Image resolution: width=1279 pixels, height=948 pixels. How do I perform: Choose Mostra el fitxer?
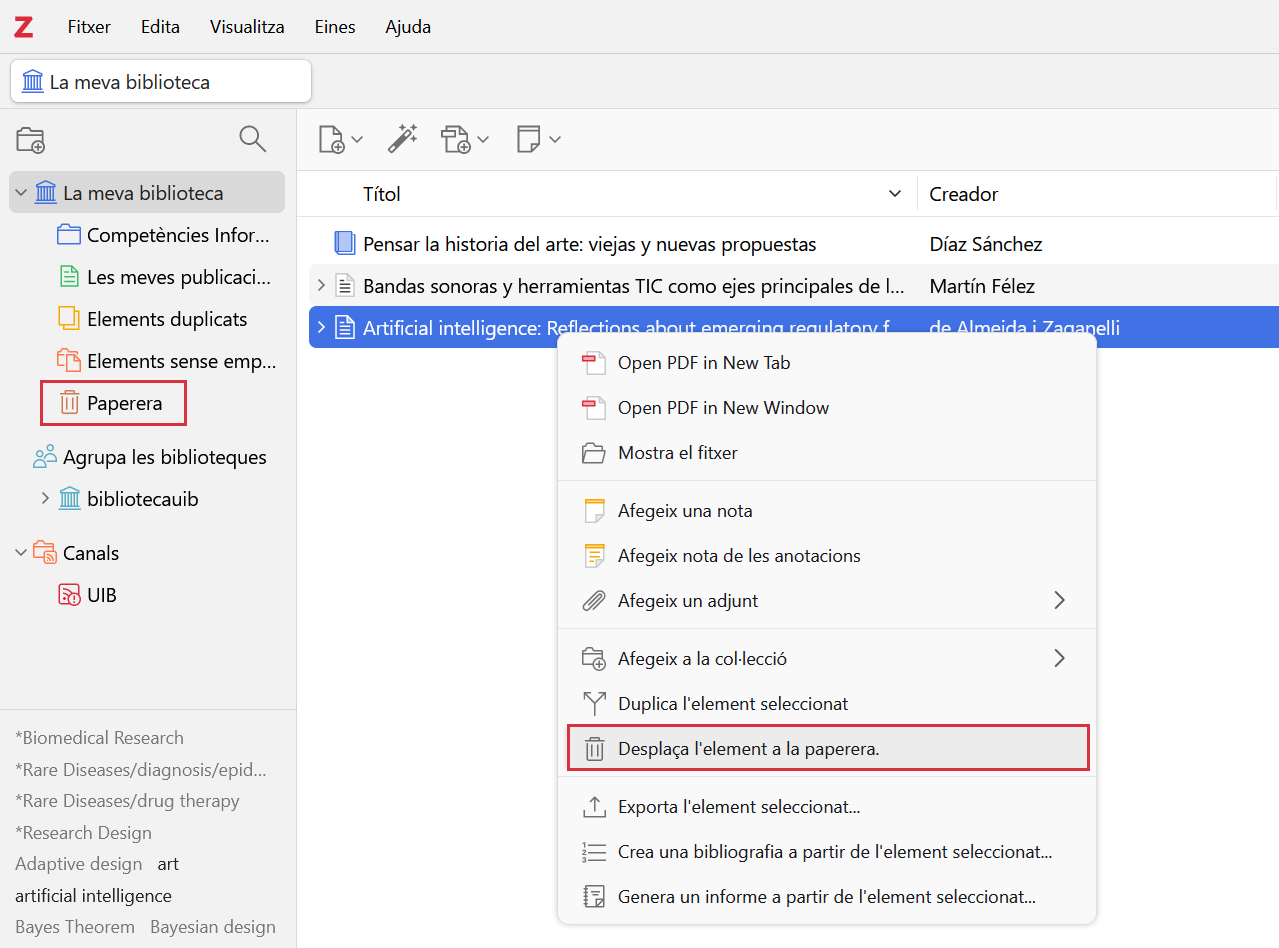click(826, 452)
